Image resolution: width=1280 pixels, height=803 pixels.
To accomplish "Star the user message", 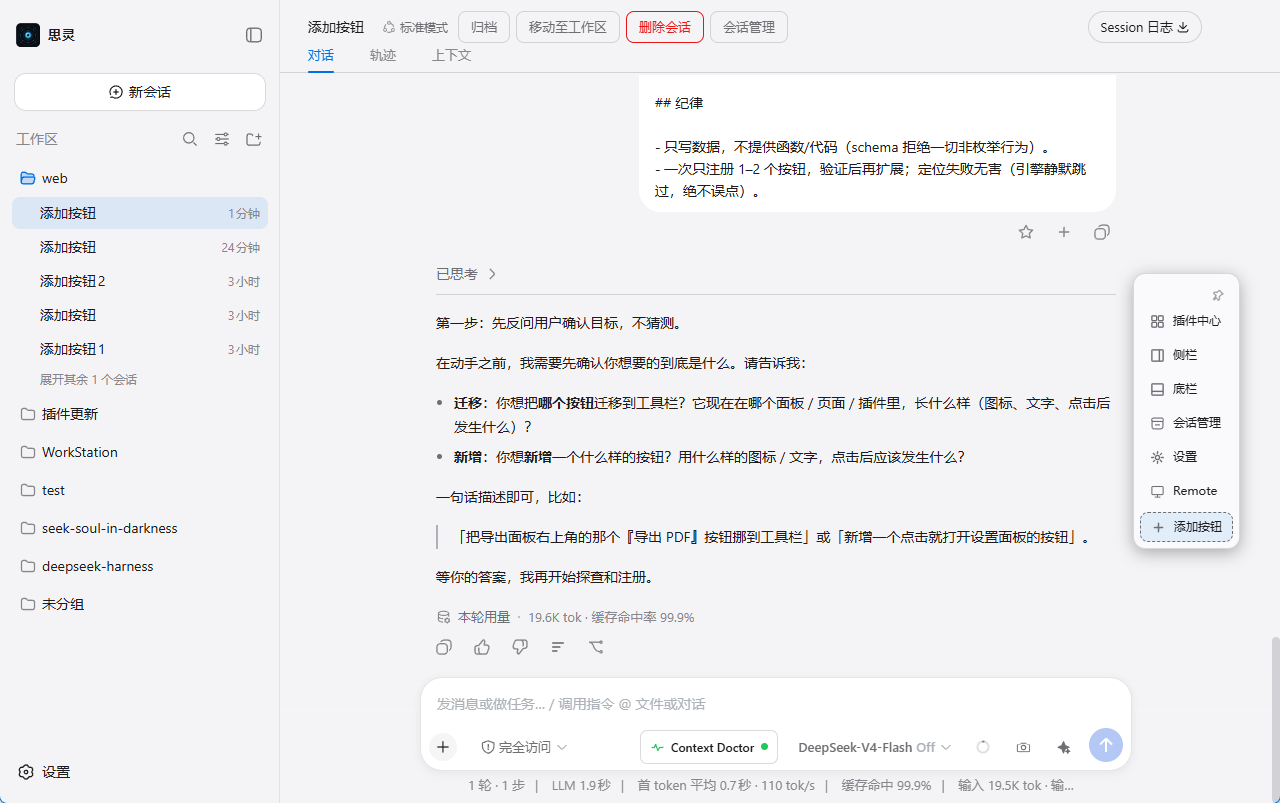I will point(1026,232).
